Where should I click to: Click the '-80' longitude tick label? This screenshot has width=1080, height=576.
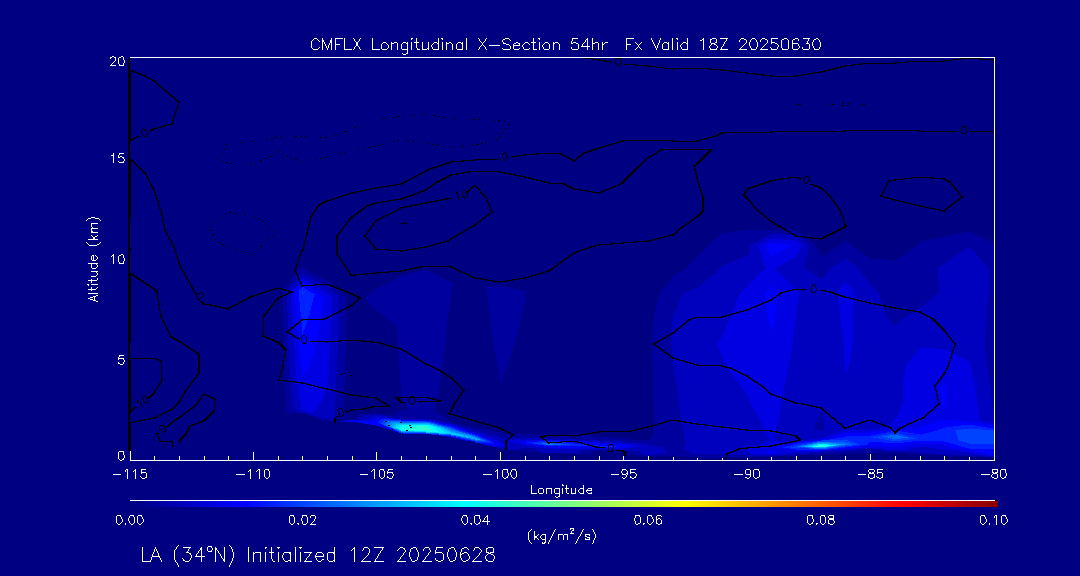[994, 474]
